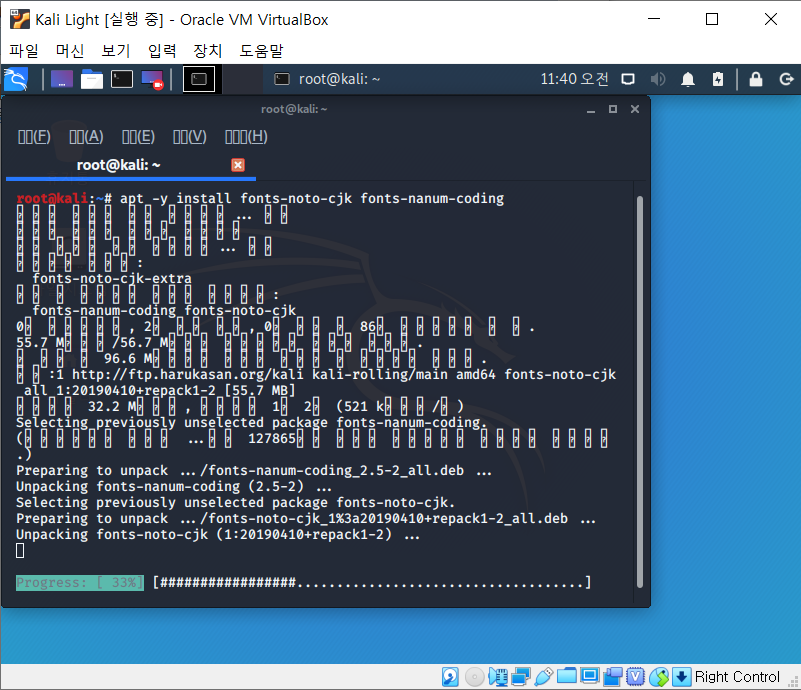Select the highlighted workspace switcher box

199,79
